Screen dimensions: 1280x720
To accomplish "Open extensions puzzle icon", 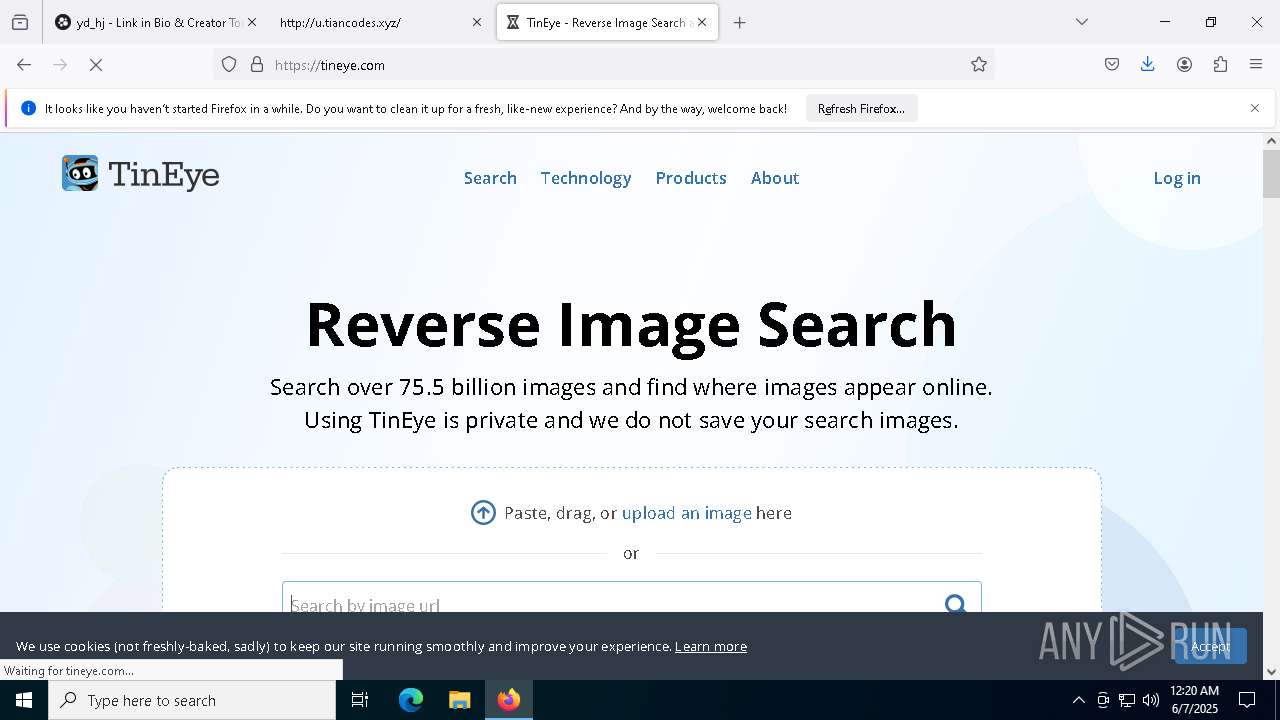I will point(1220,65).
